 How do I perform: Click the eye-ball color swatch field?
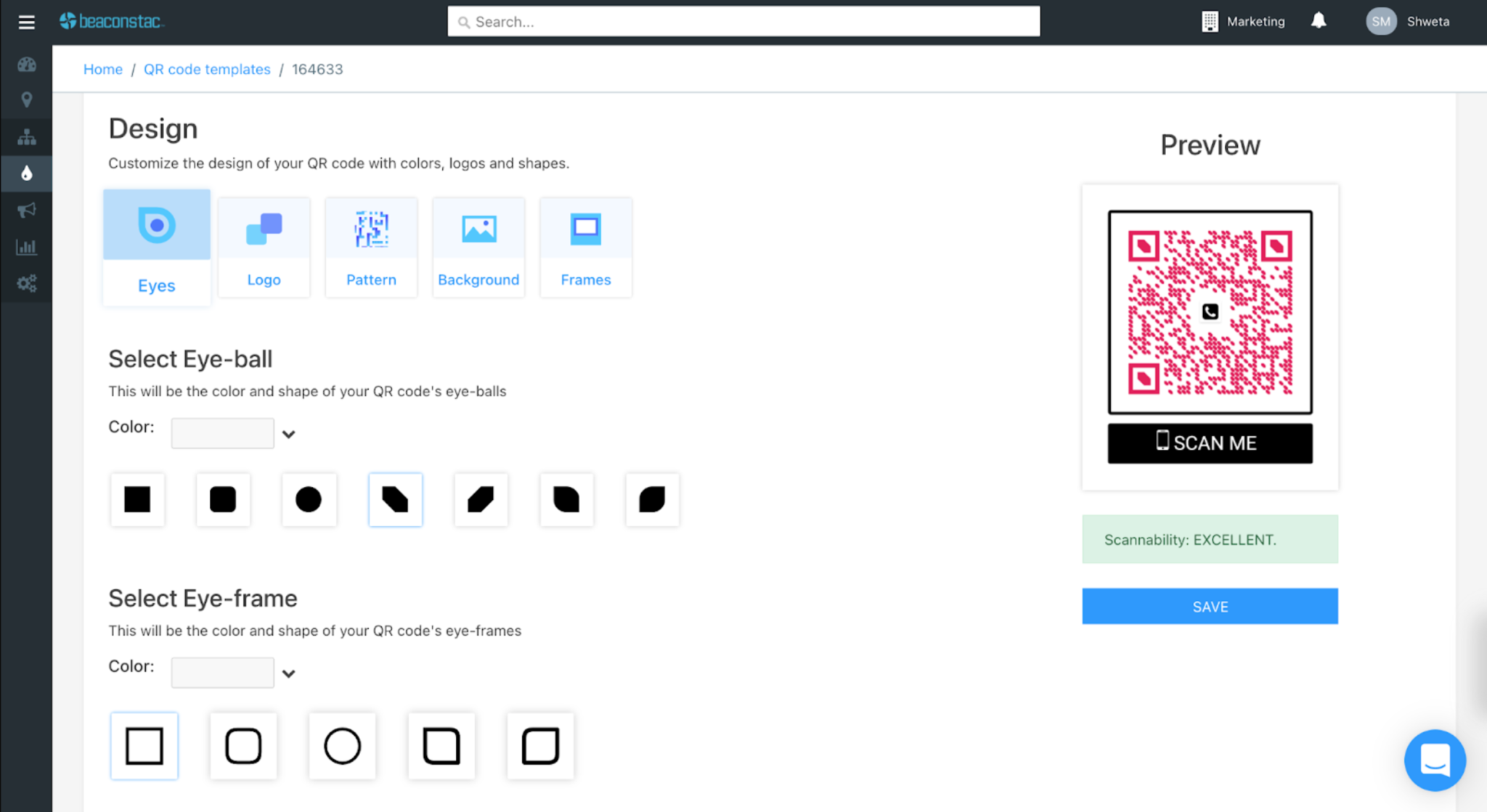[222, 432]
